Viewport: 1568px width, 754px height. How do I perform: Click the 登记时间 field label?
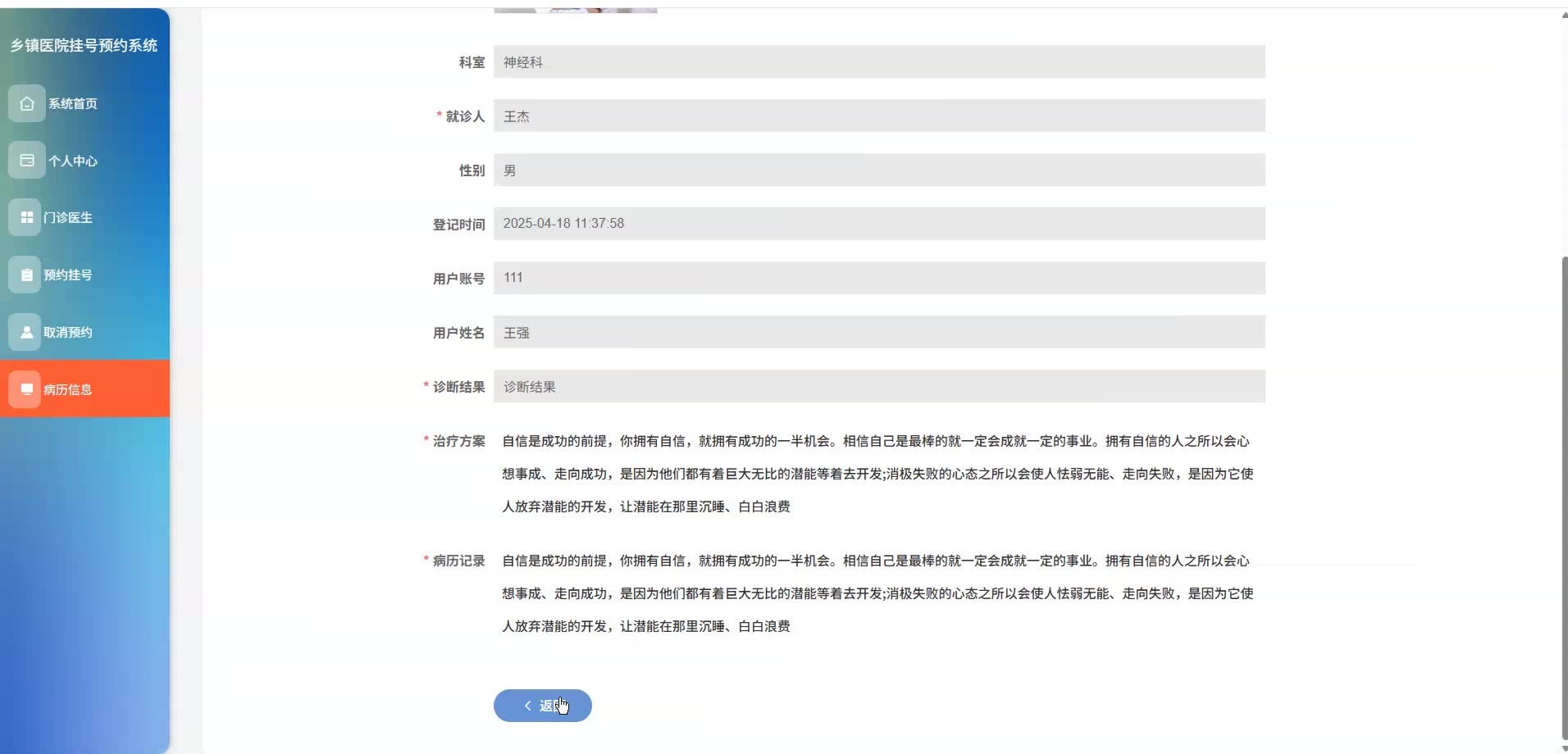point(458,225)
